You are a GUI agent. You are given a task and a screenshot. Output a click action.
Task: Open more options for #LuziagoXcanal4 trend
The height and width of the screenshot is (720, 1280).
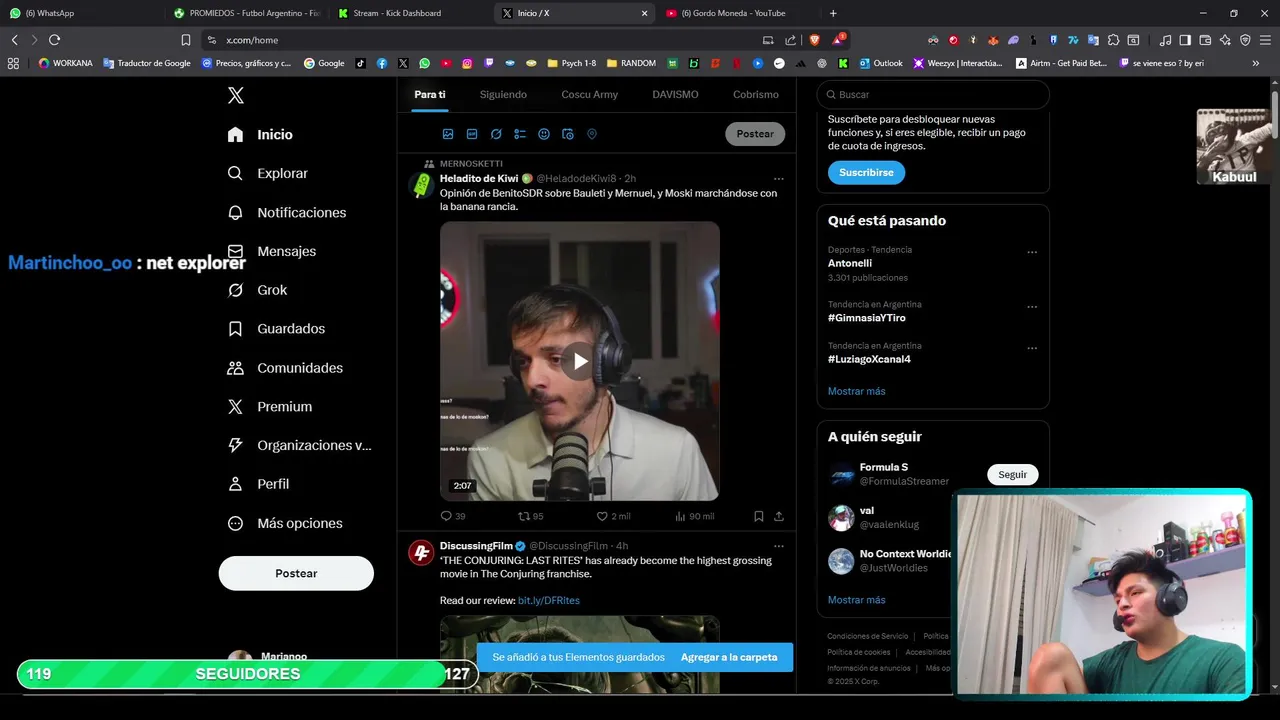[1032, 348]
